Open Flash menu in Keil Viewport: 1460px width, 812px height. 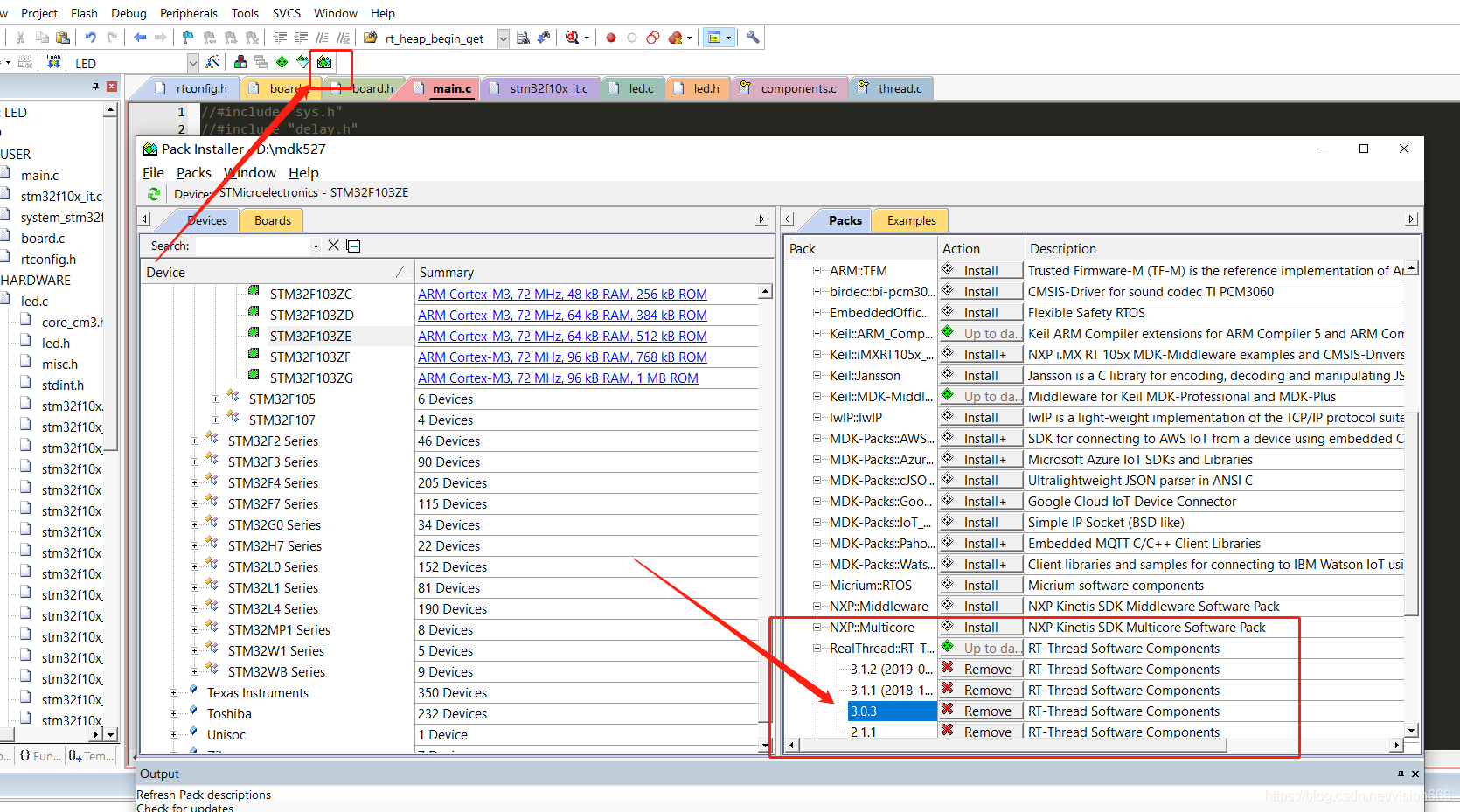84,13
